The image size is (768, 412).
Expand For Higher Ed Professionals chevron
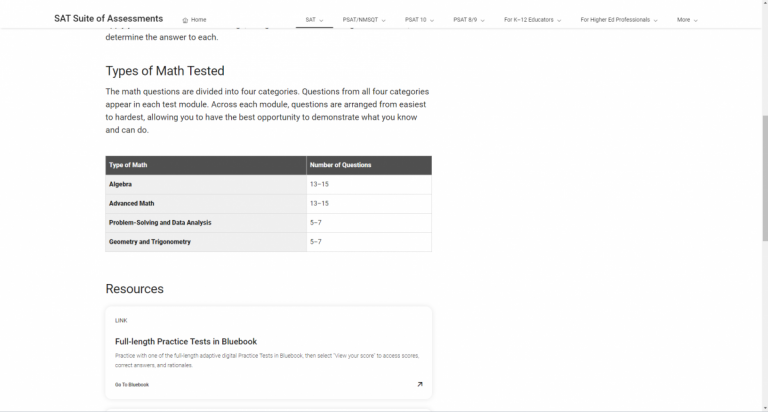(x=655, y=21)
